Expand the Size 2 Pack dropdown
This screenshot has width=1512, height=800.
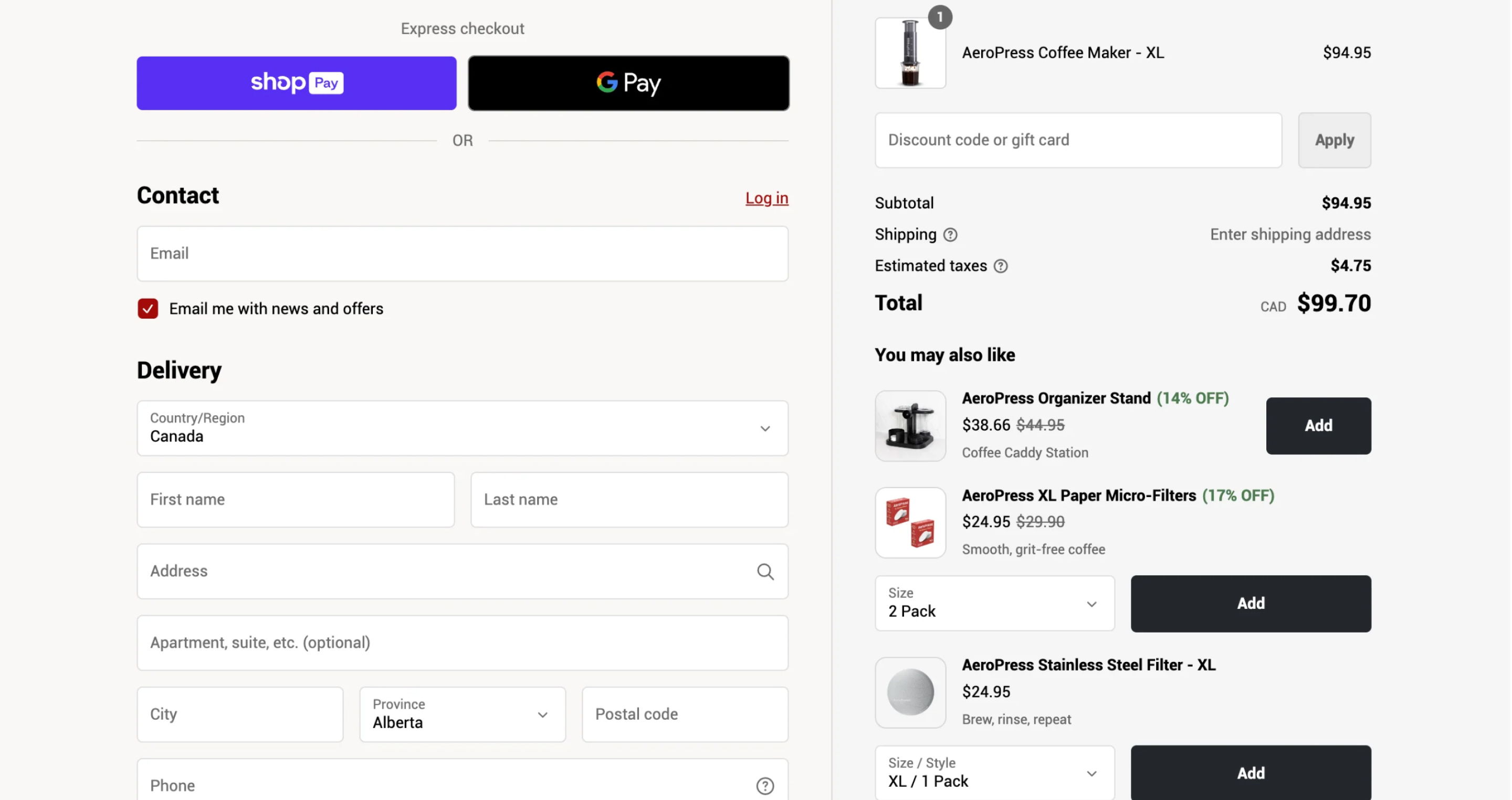click(x=994, y=603)
